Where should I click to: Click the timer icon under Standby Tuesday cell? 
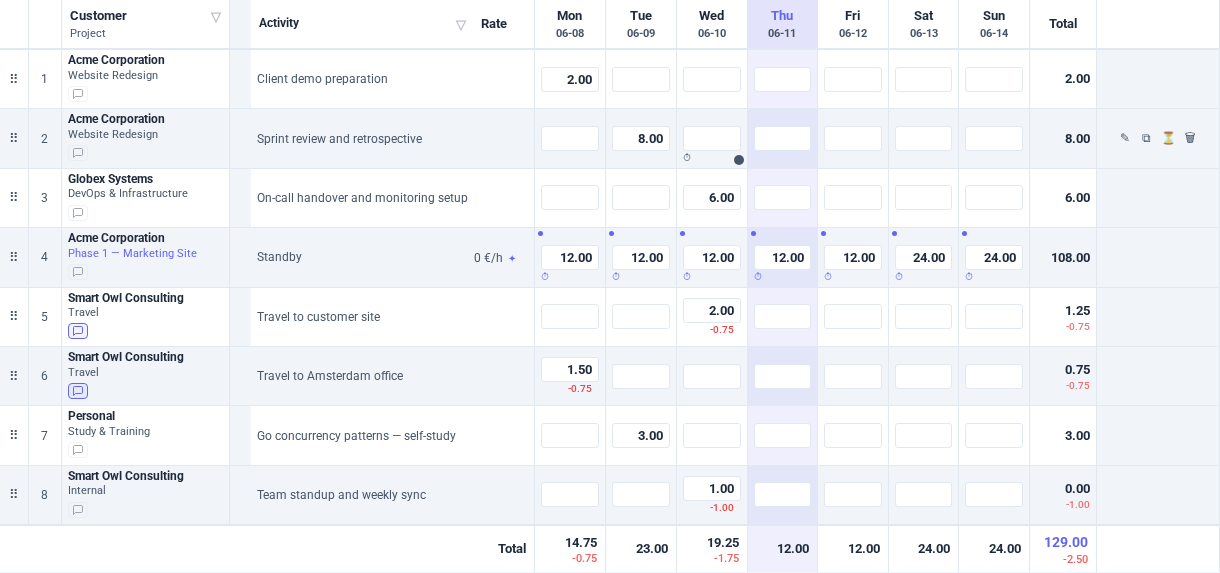(x=616, y=277)
